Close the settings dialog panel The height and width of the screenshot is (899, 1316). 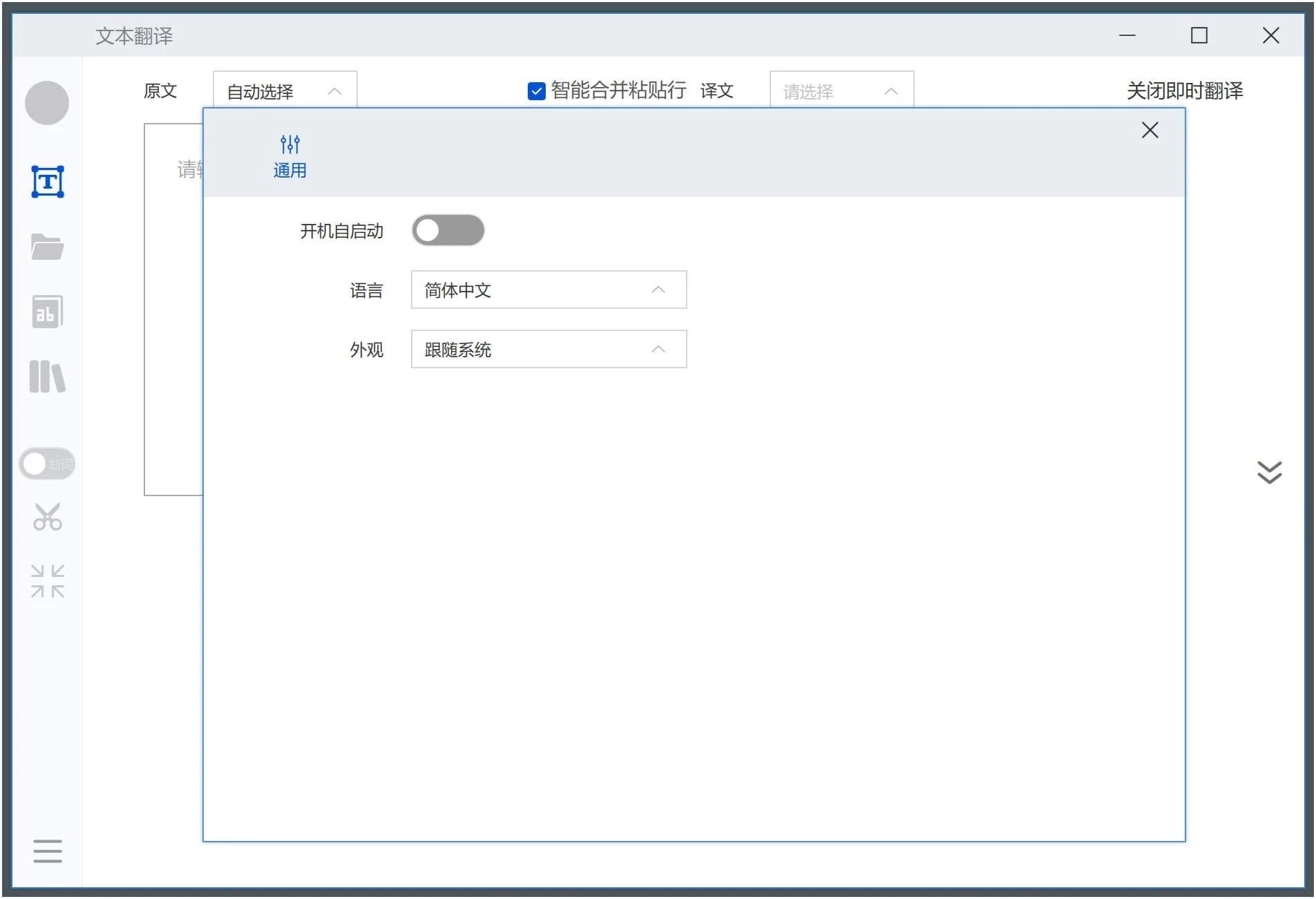pyautogui.click(x=1150, y=131)
